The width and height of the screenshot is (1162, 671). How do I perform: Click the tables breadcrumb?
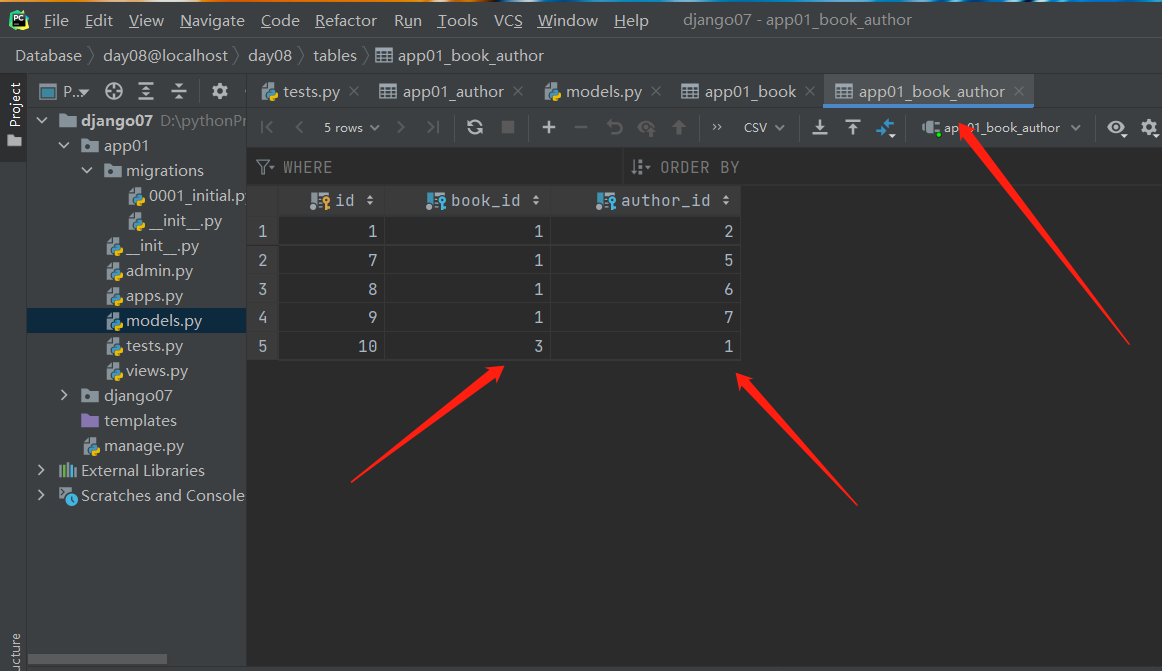(x=334, y=56)
